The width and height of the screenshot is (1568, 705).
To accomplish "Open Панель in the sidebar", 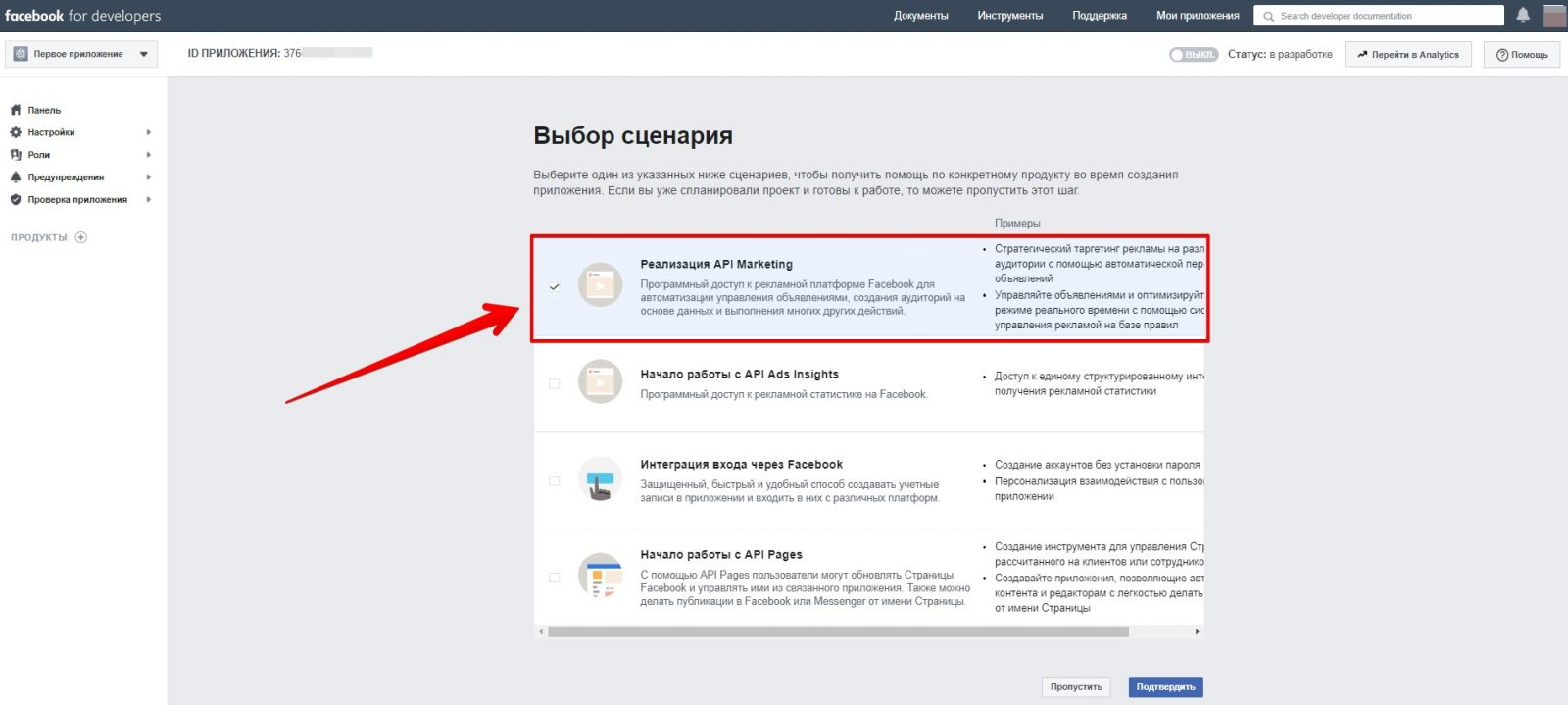I will 44,110.
